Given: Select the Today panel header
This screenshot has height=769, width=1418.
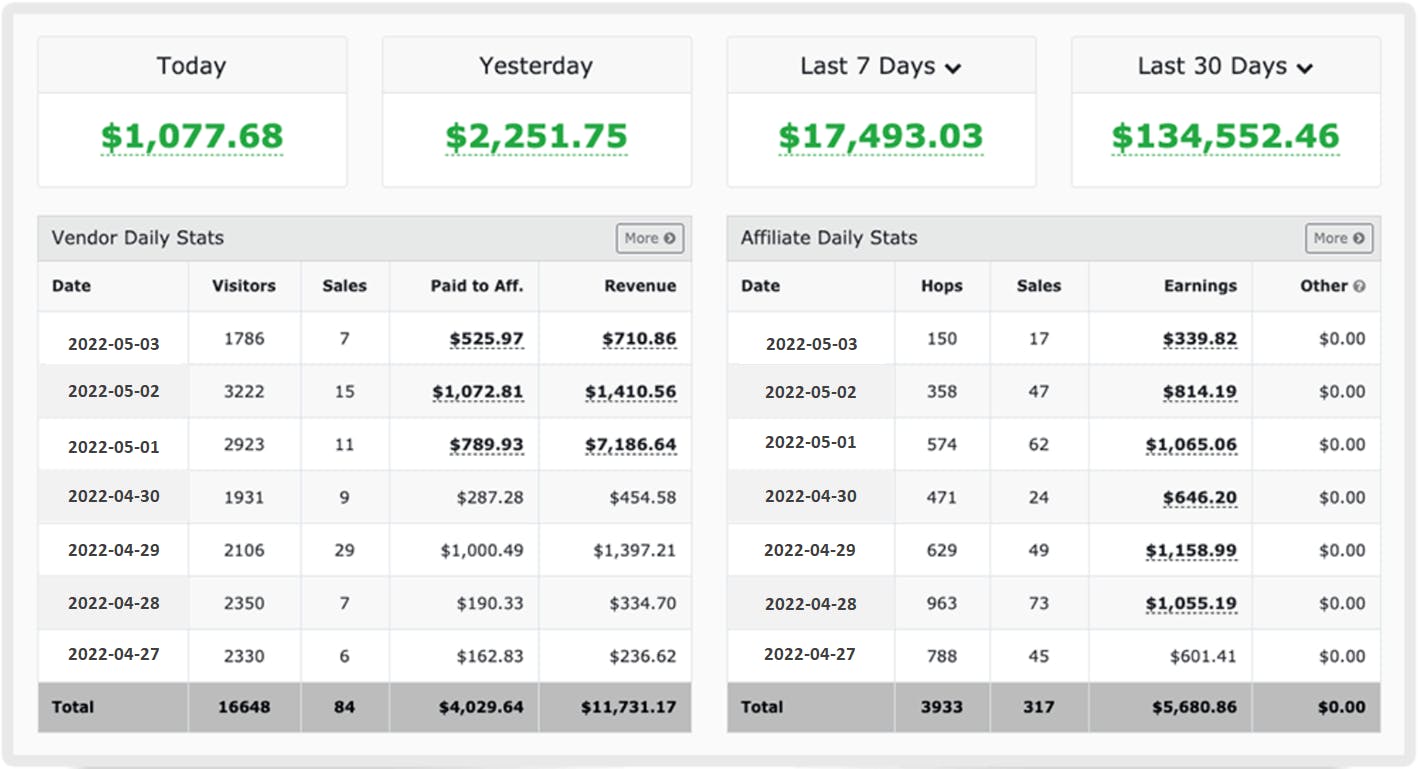Looking at the screenshot, I should (192, 66).
